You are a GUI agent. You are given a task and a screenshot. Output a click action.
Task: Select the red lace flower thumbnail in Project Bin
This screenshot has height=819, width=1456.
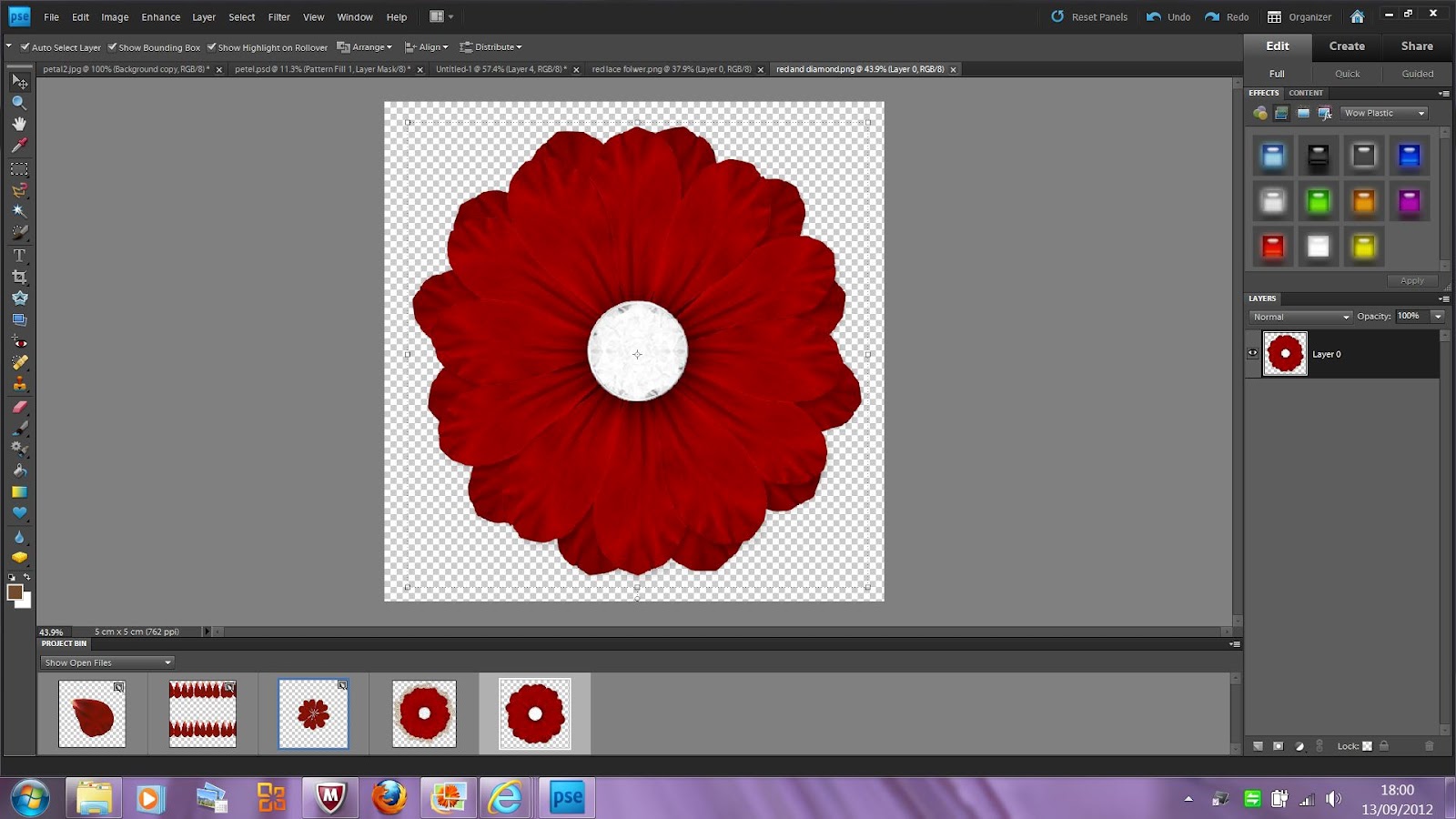pos(423,713)
